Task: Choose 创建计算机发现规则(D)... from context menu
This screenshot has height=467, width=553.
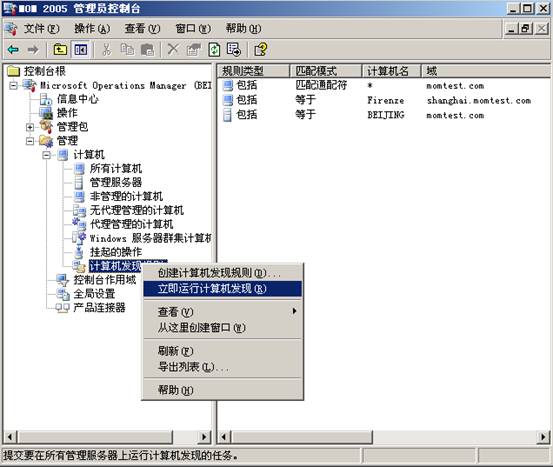Action: 223,273
